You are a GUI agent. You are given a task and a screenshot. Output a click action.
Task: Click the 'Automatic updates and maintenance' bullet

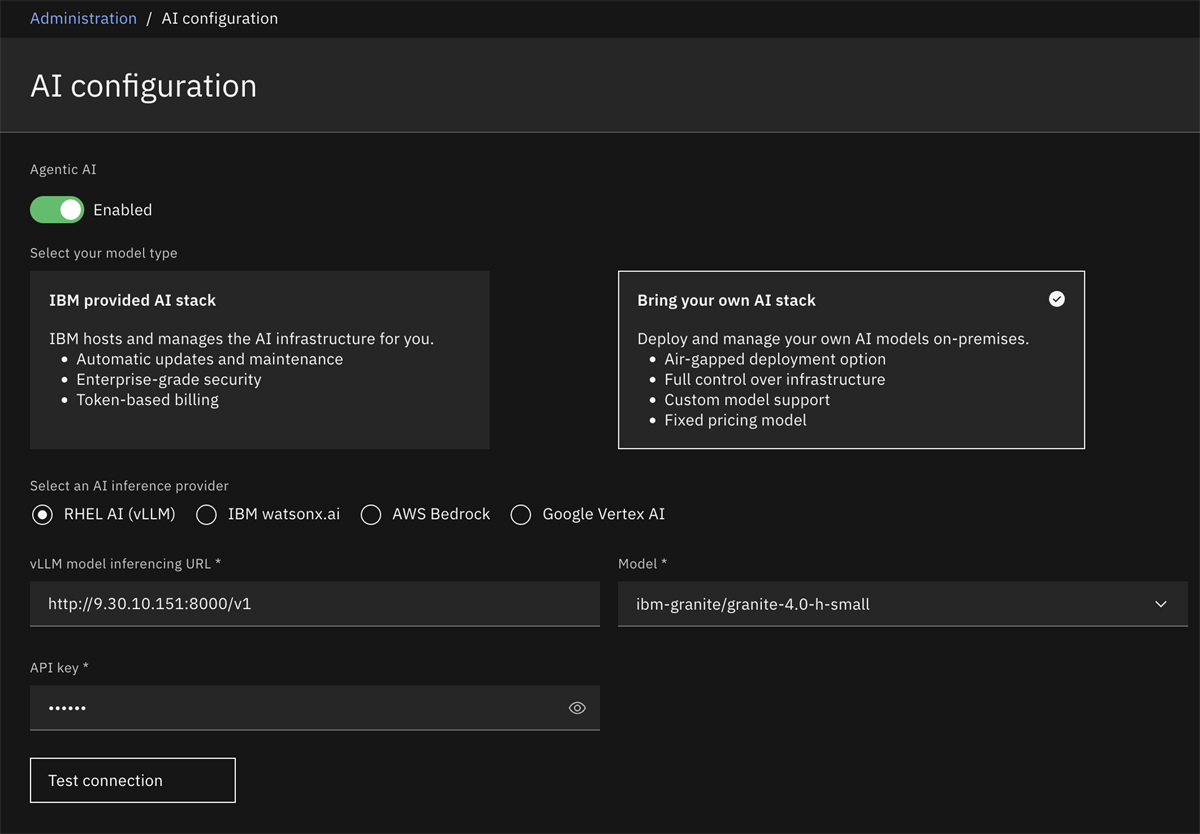[209, 359]
